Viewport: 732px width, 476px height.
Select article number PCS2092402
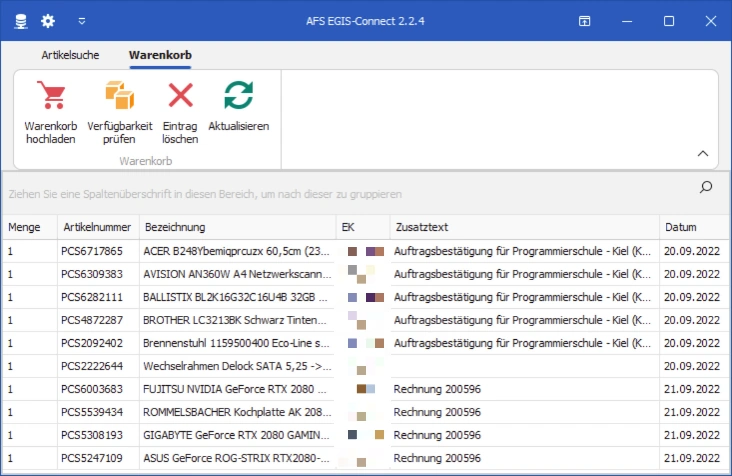(92, 343)
